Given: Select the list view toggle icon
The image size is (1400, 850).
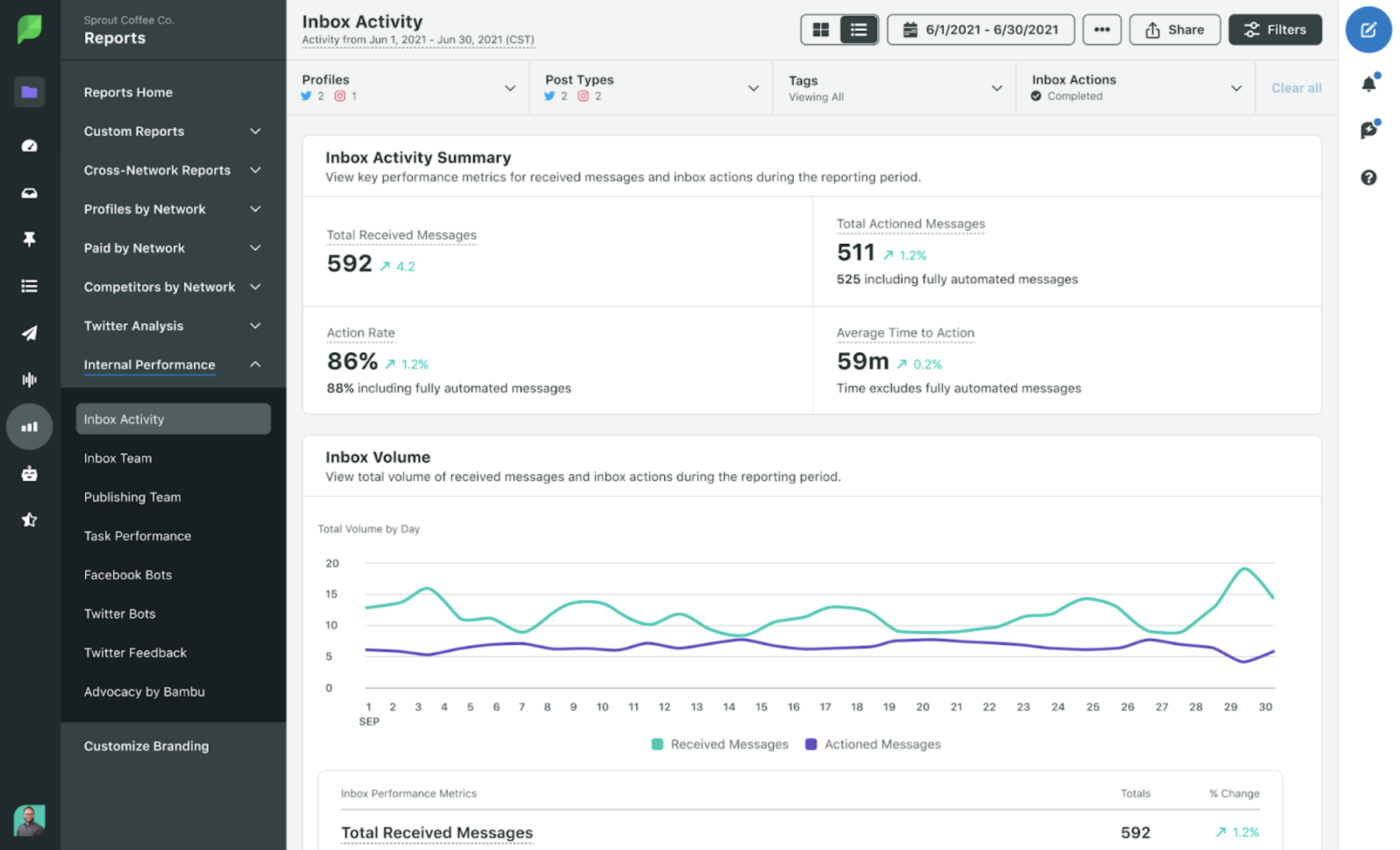Looking at the screenshot, I should click(857, 28).
